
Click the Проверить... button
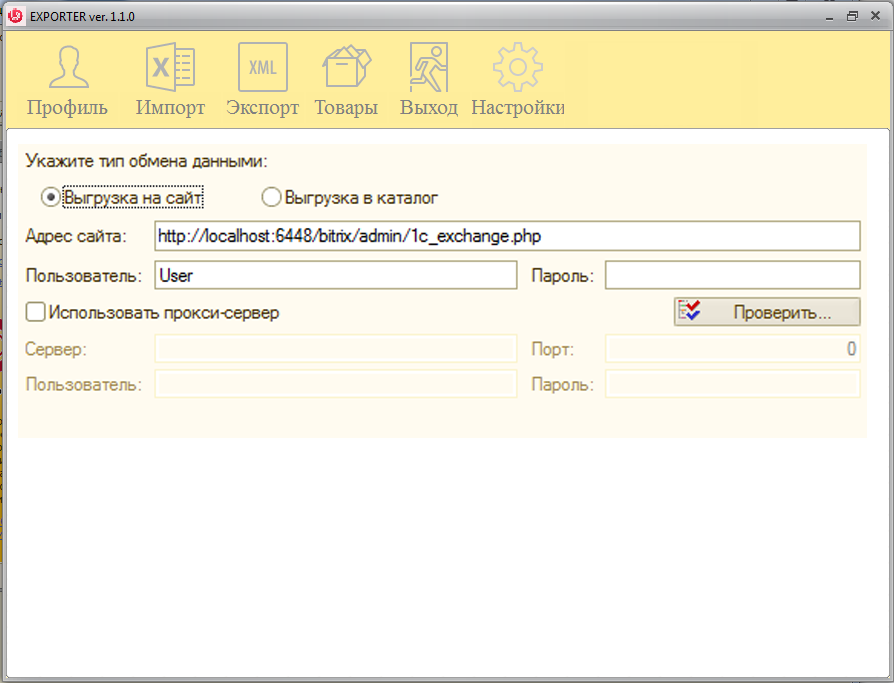point(767,312)
